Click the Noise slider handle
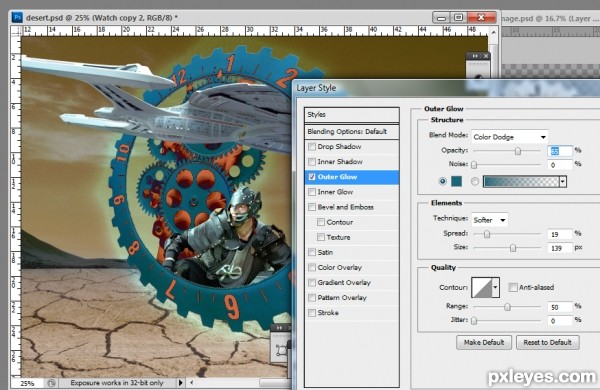The image size is (600, 390). 474,165
